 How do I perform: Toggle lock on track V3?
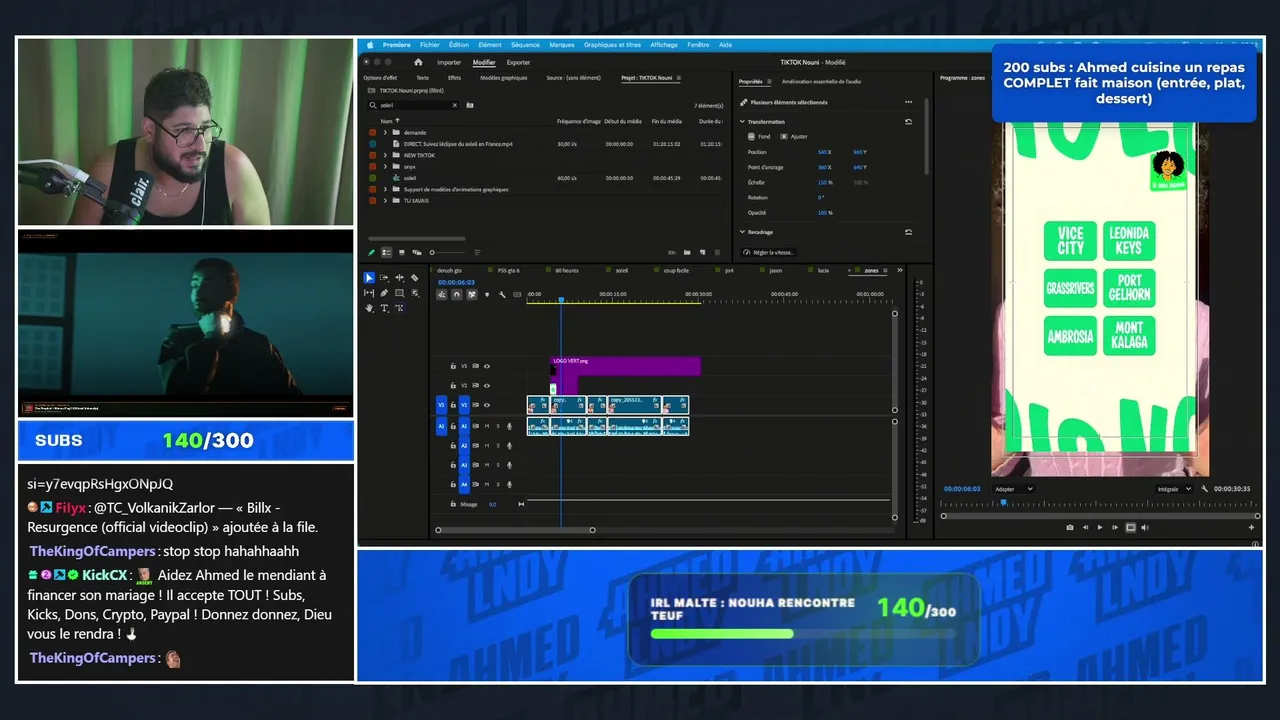click(x=453, y=366)
